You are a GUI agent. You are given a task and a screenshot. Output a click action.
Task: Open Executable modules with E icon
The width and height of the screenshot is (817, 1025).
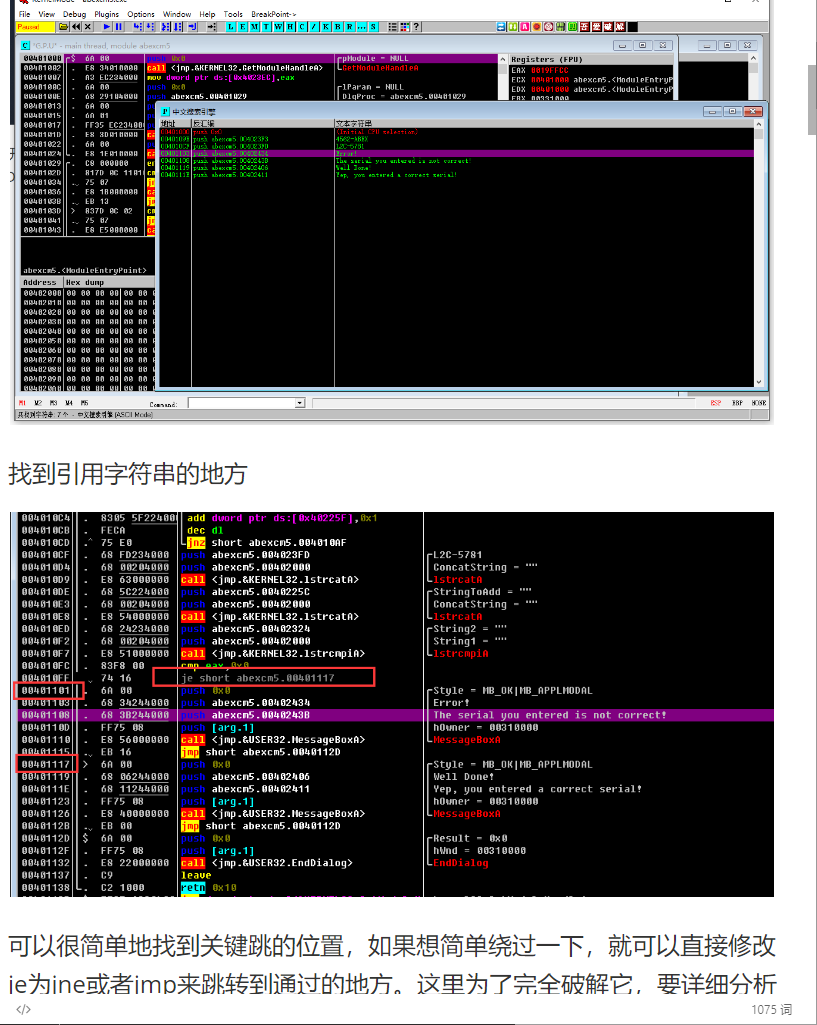(x=241, y=26)
